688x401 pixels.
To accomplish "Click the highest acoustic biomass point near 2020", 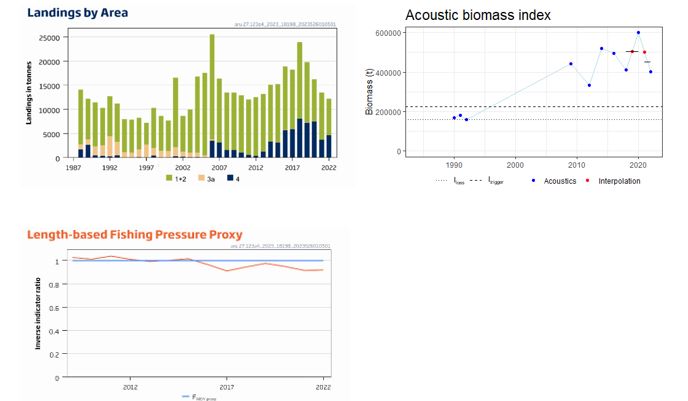I will [638, 33].
